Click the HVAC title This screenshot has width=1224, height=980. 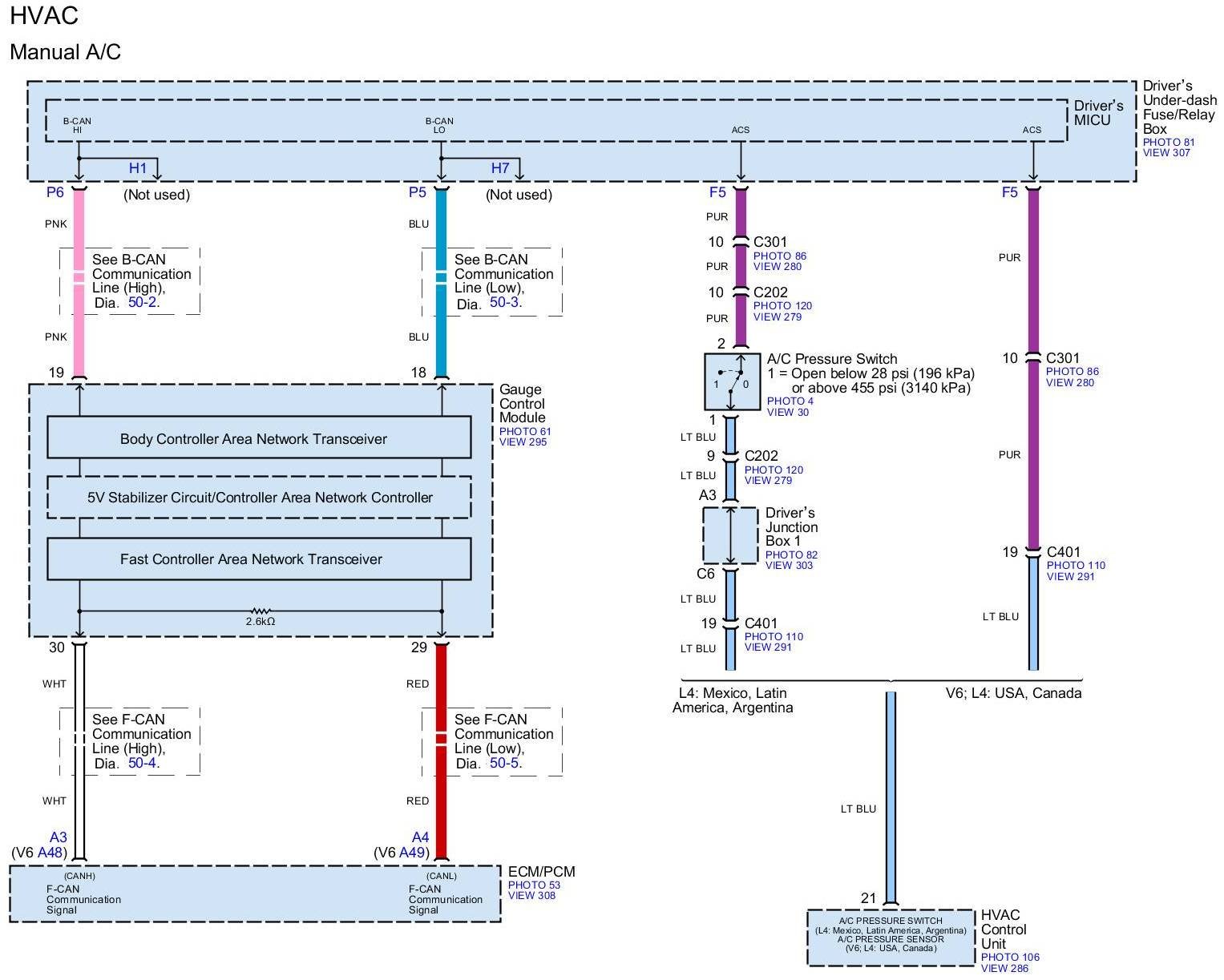pyautogui.click(x=44, y=15)
